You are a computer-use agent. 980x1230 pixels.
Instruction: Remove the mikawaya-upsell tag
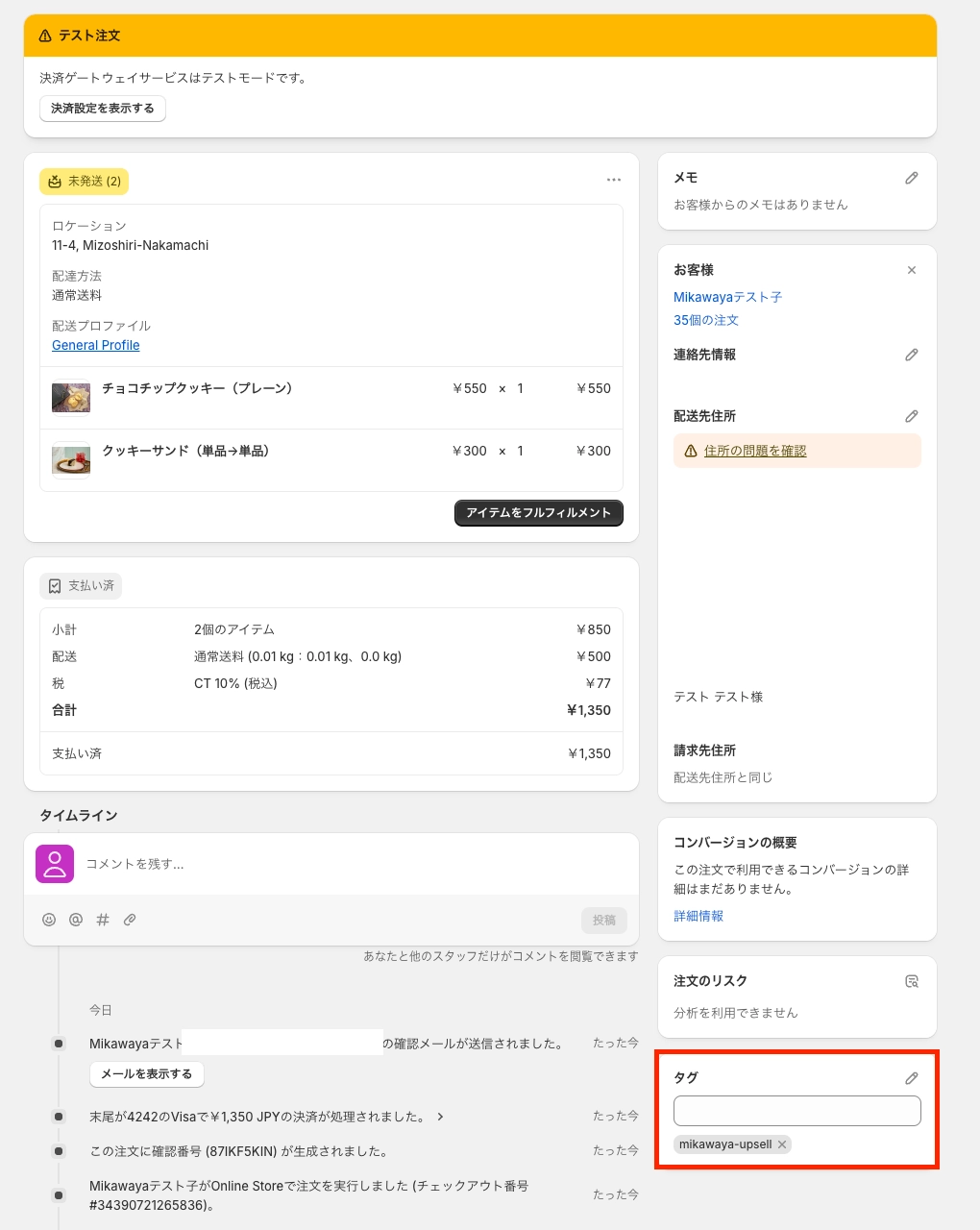(782, 1144)
